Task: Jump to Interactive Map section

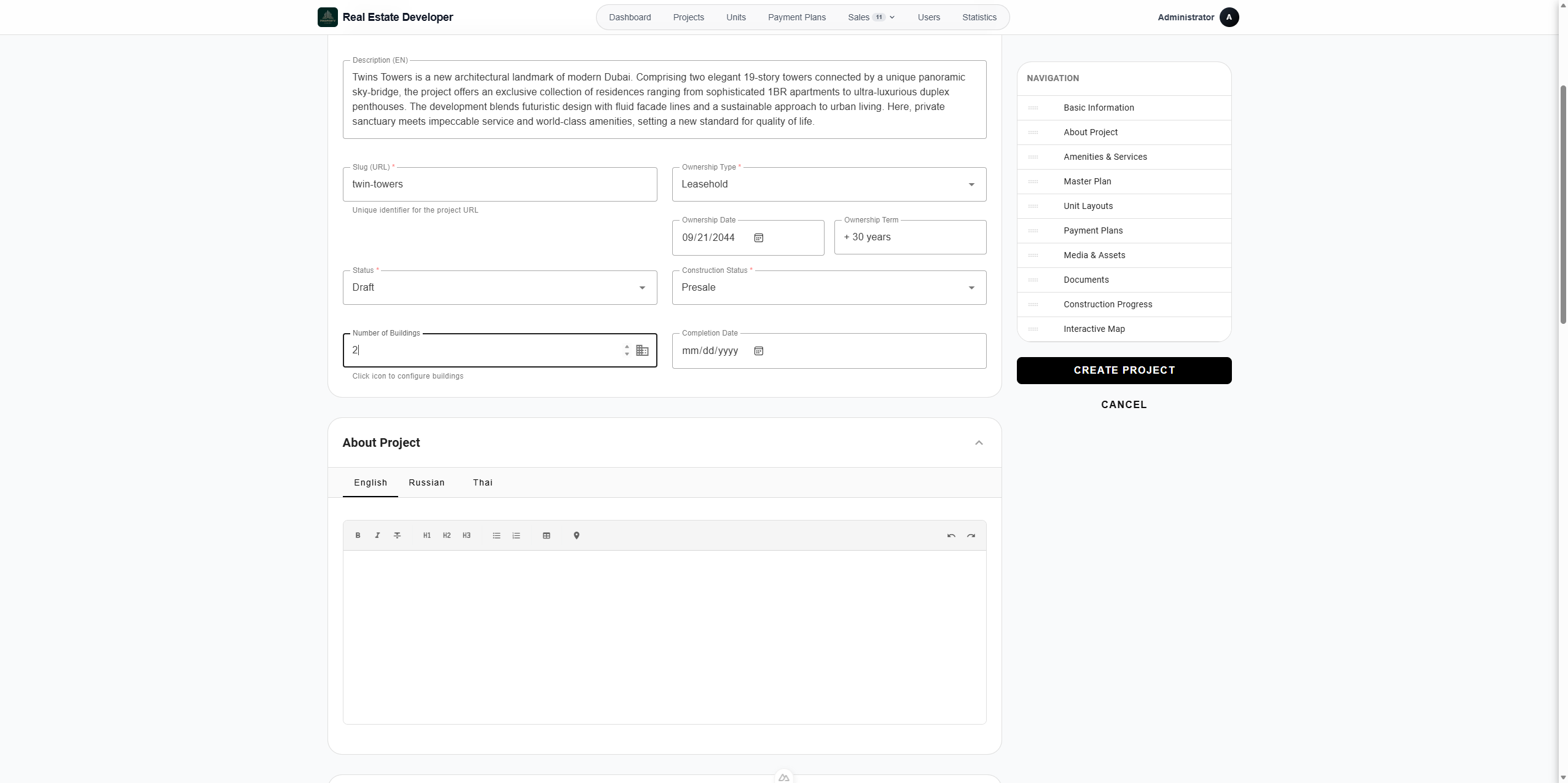Action: click(1124, 329)
